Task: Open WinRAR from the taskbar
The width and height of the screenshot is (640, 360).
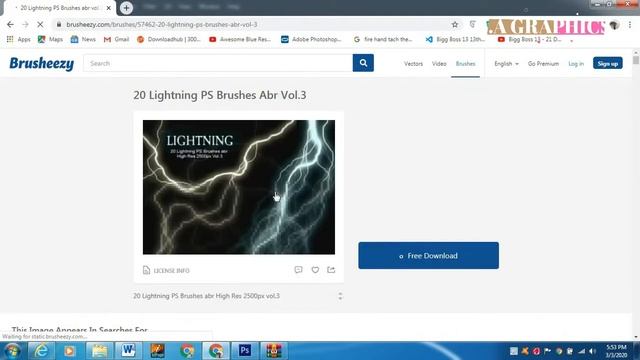Action: coord(274,351)
